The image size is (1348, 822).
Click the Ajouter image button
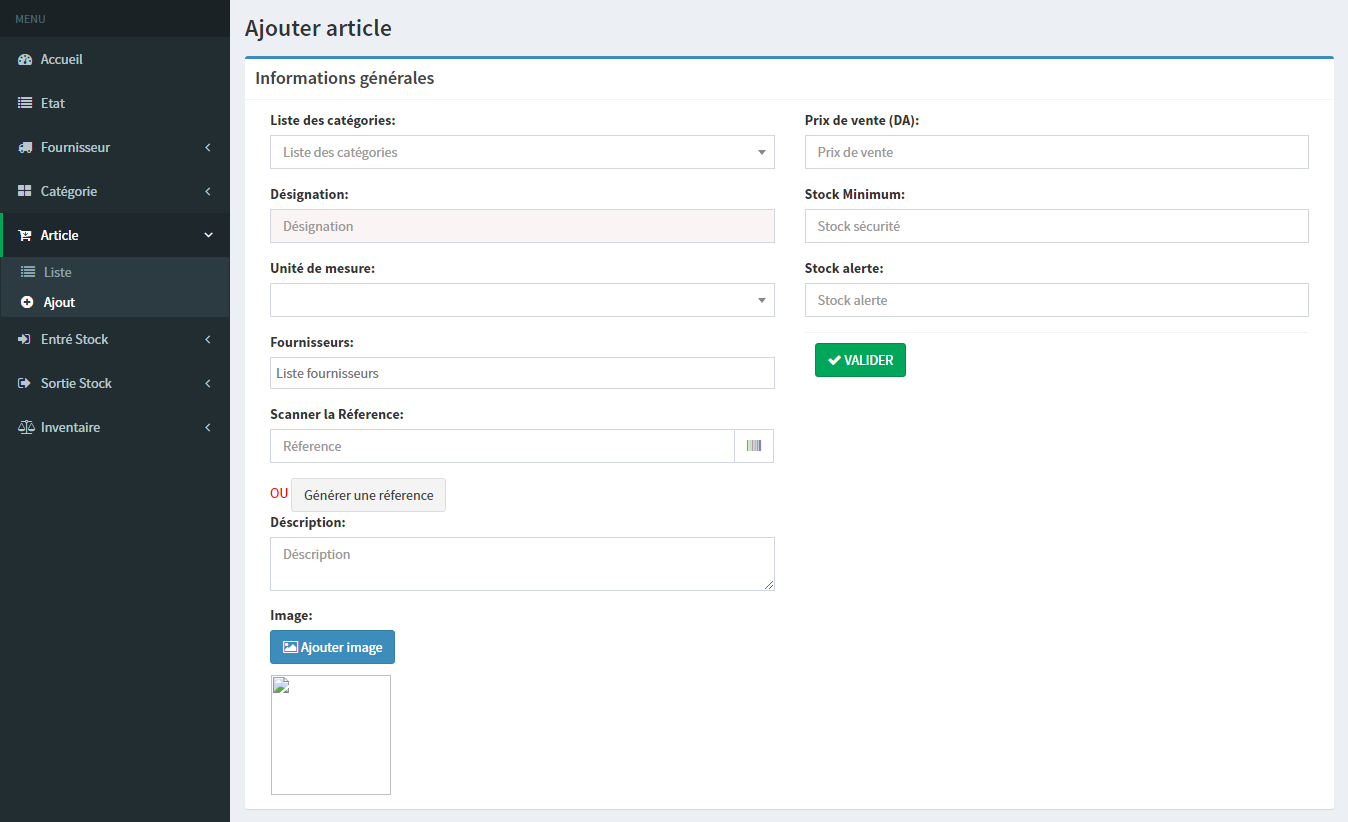tap(332, 647)
